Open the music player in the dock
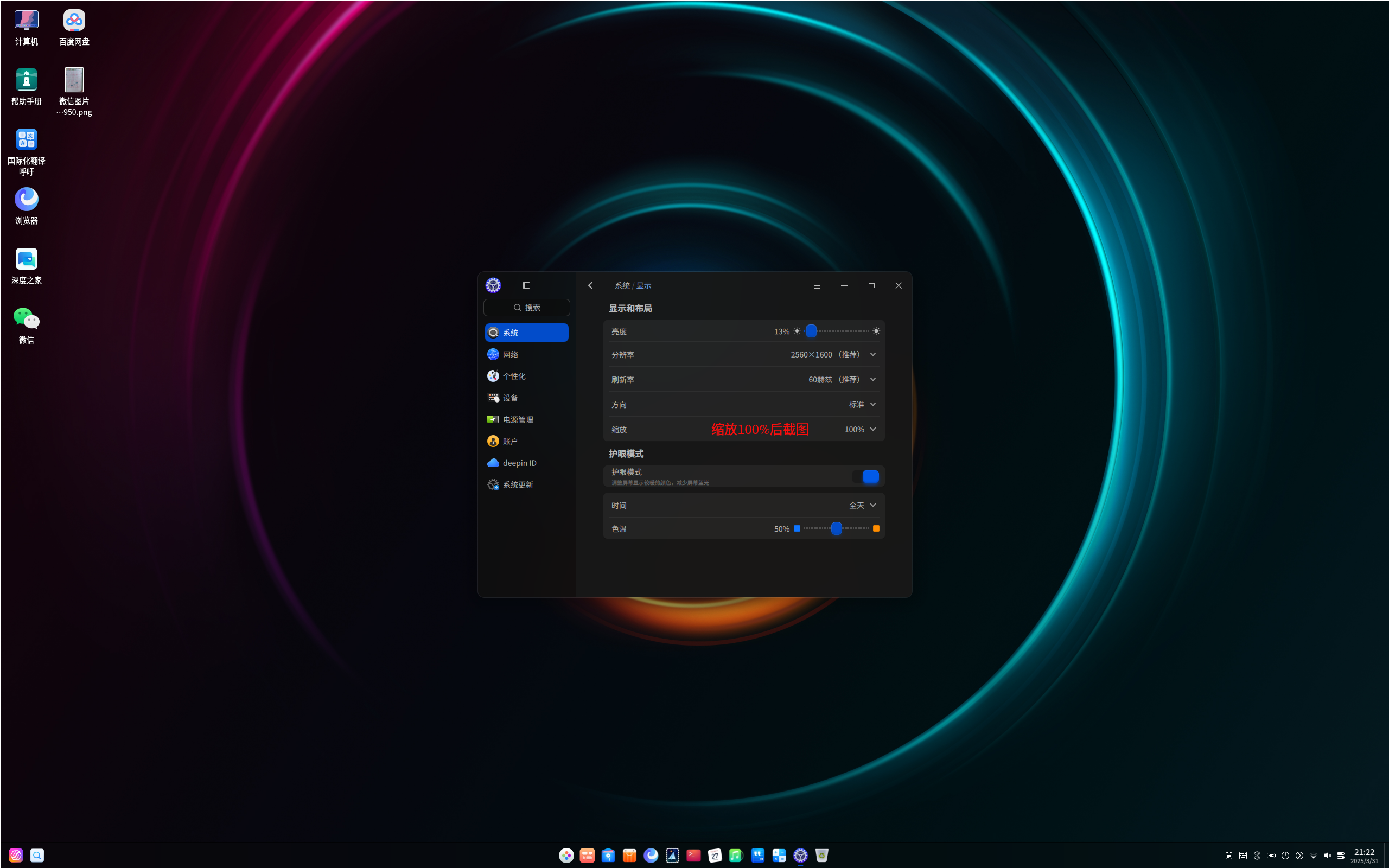This screenshot has width=1389, height=868. (x=736, y=856)
